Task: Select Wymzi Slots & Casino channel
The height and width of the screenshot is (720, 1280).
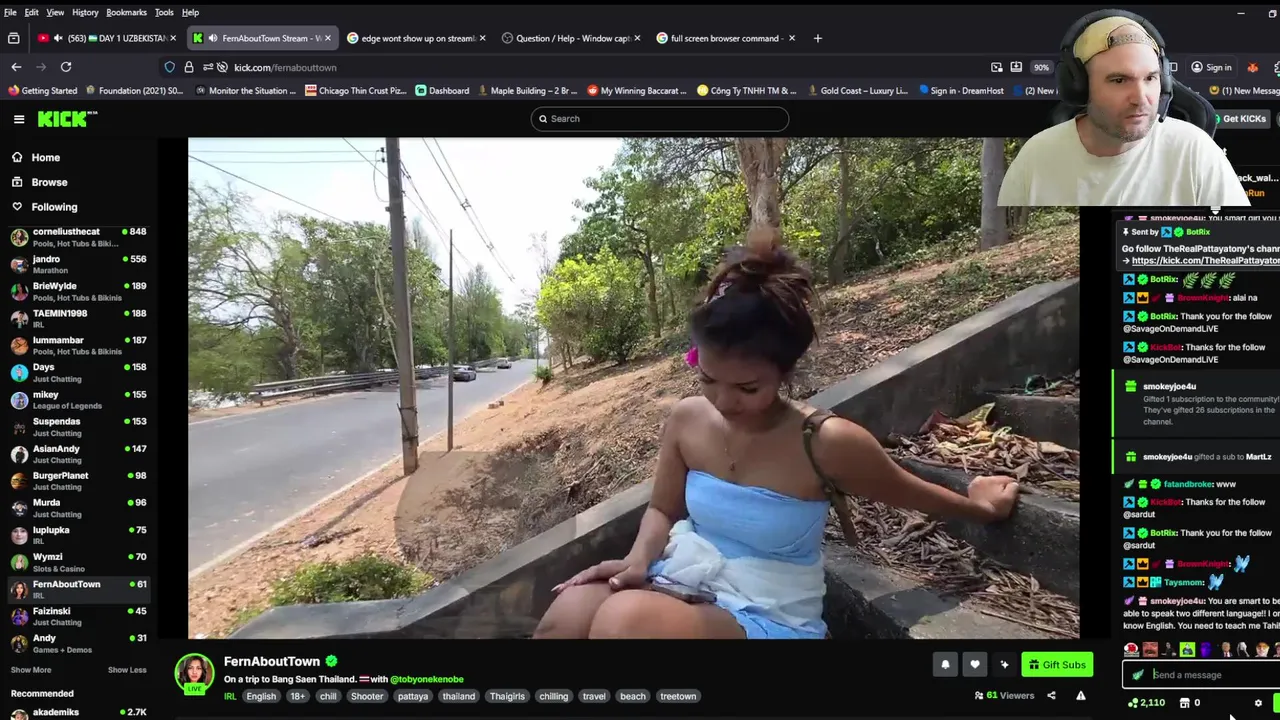Action: (78, 562)
